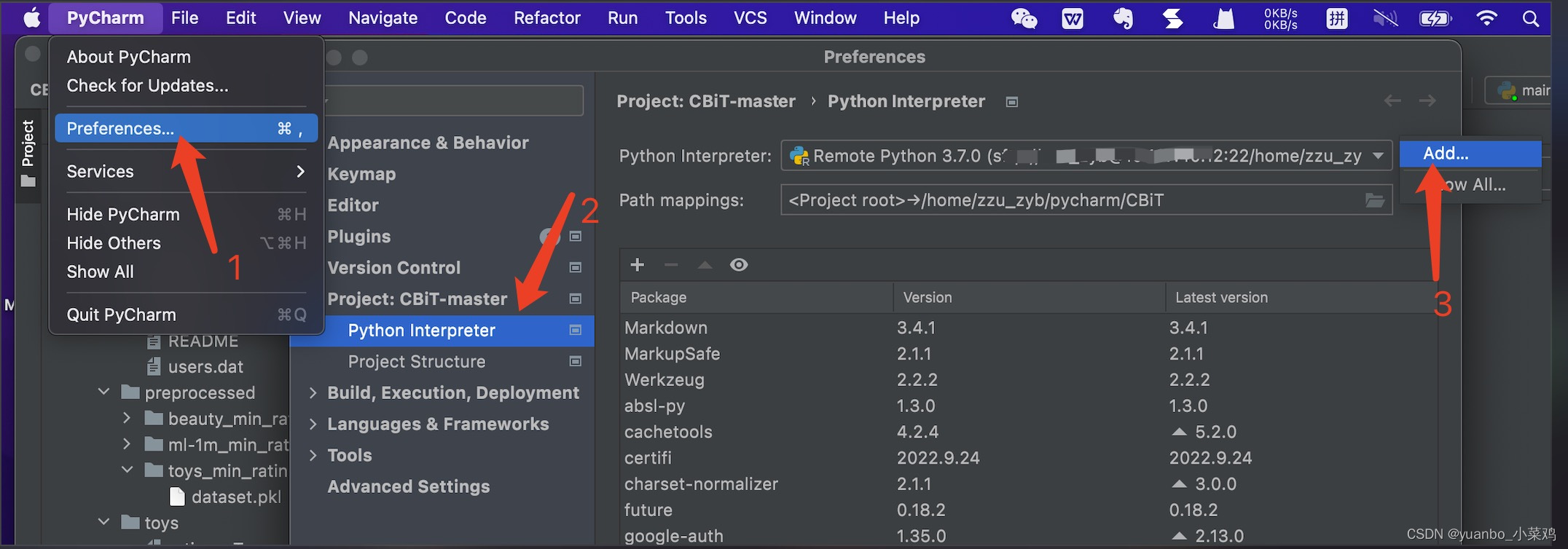Open the VCS menu
The image size is (1568, 549).
point(750,18)
